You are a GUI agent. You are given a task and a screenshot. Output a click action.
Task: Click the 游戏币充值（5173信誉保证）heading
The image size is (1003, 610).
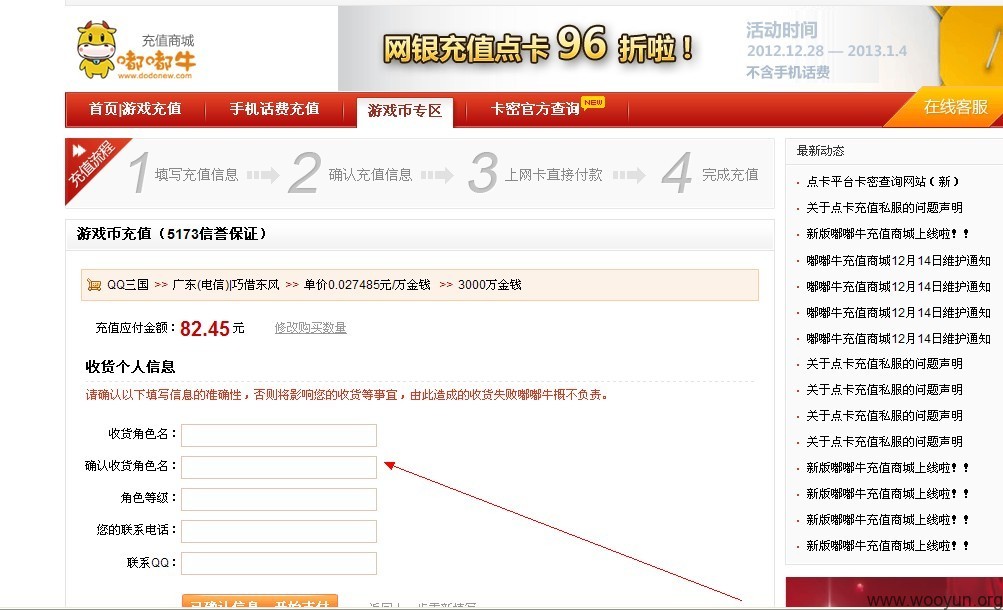(x=171, y=234)
